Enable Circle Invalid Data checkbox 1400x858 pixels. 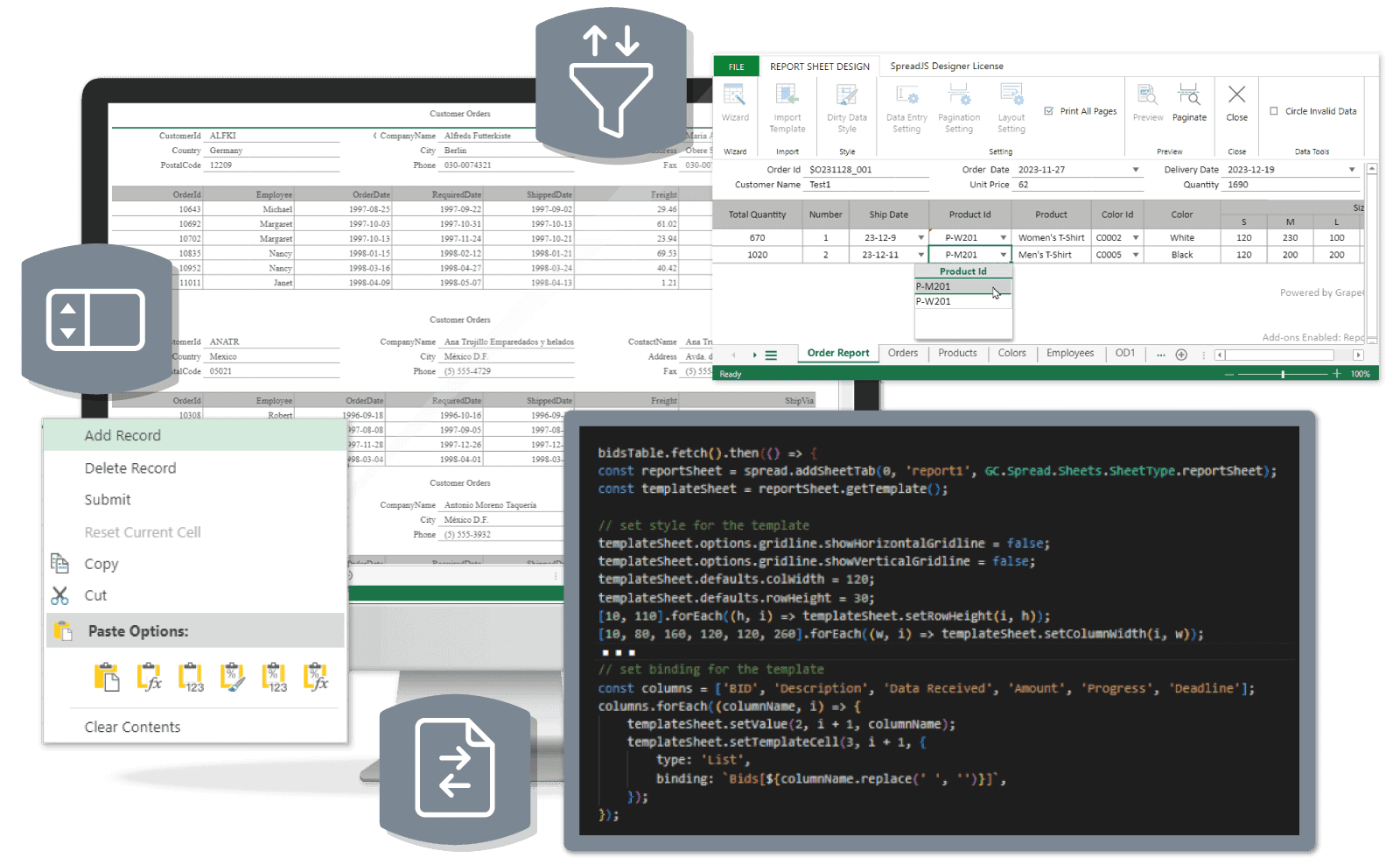1274,111
